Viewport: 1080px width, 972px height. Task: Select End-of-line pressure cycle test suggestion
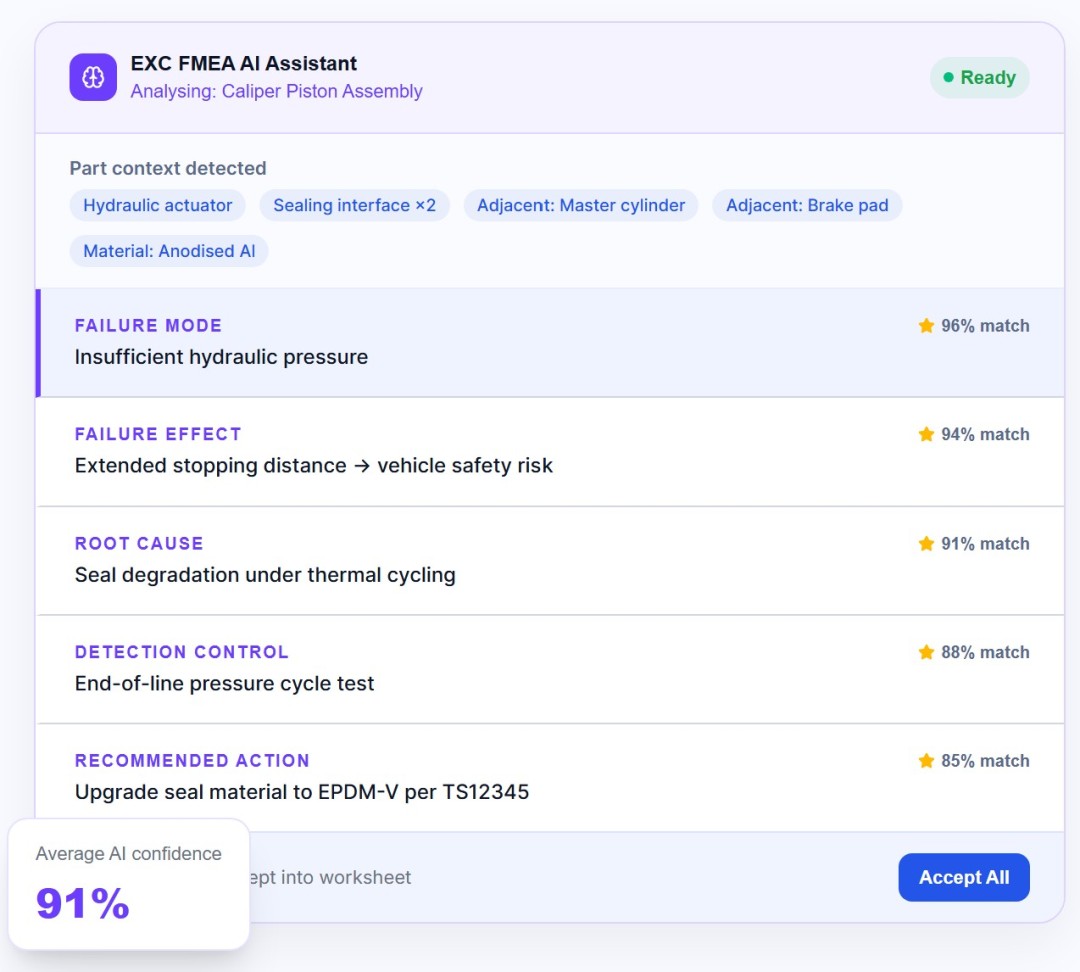(x=550, y=670)
